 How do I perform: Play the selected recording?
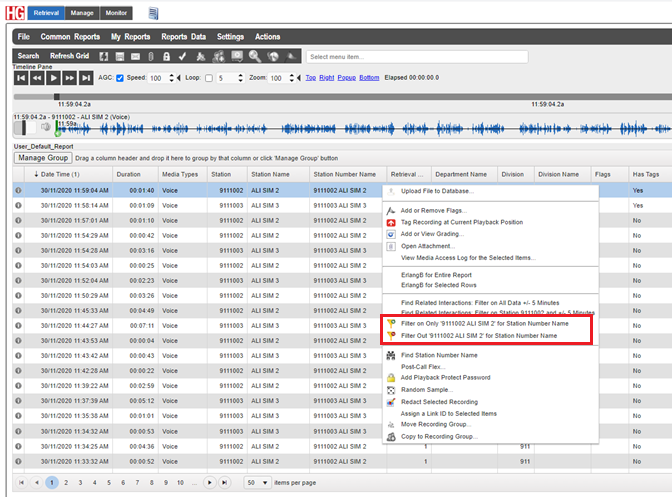click(x=54, y=78)
